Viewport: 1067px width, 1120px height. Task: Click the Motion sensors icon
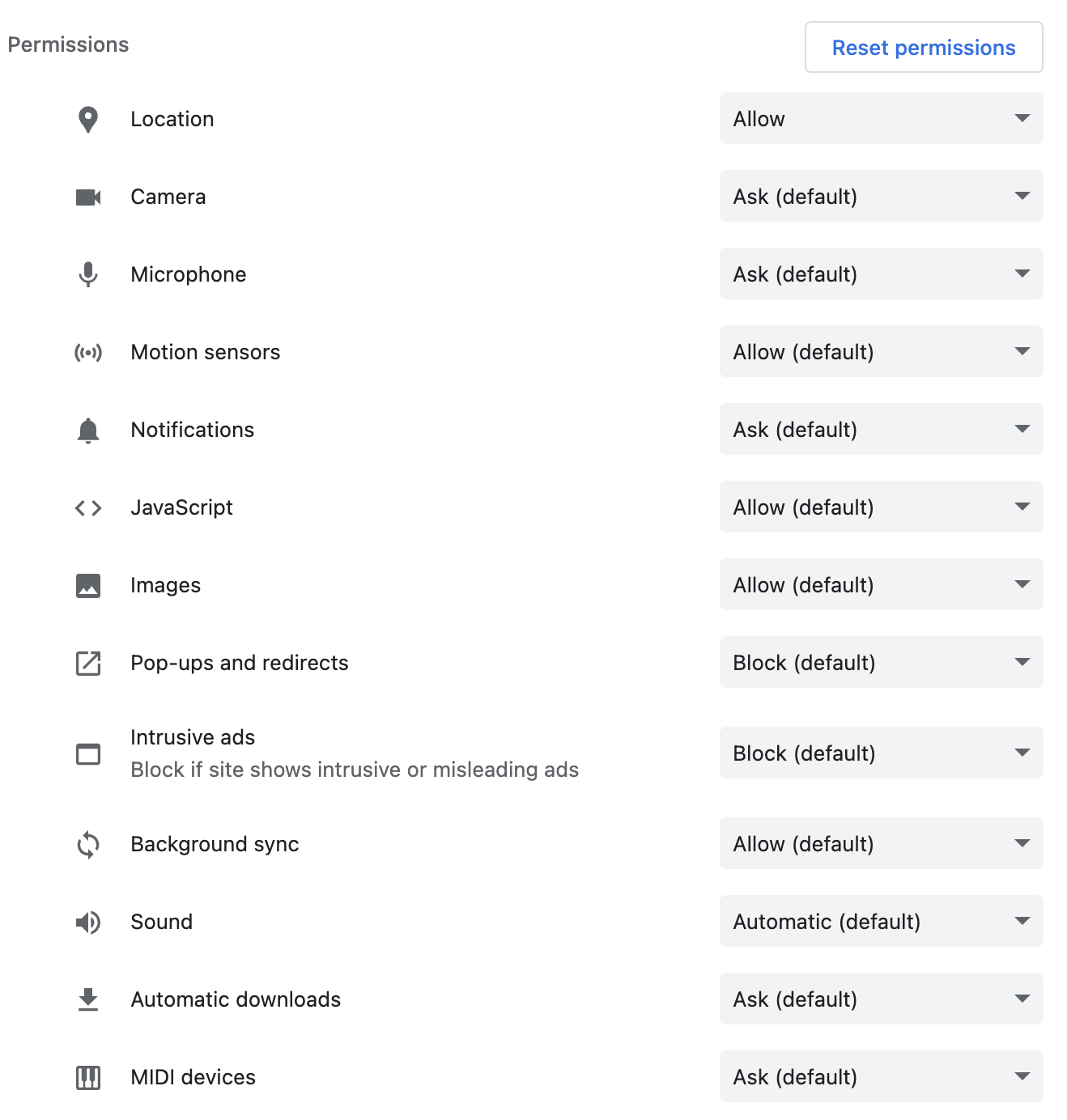click(x=88, y=352)
